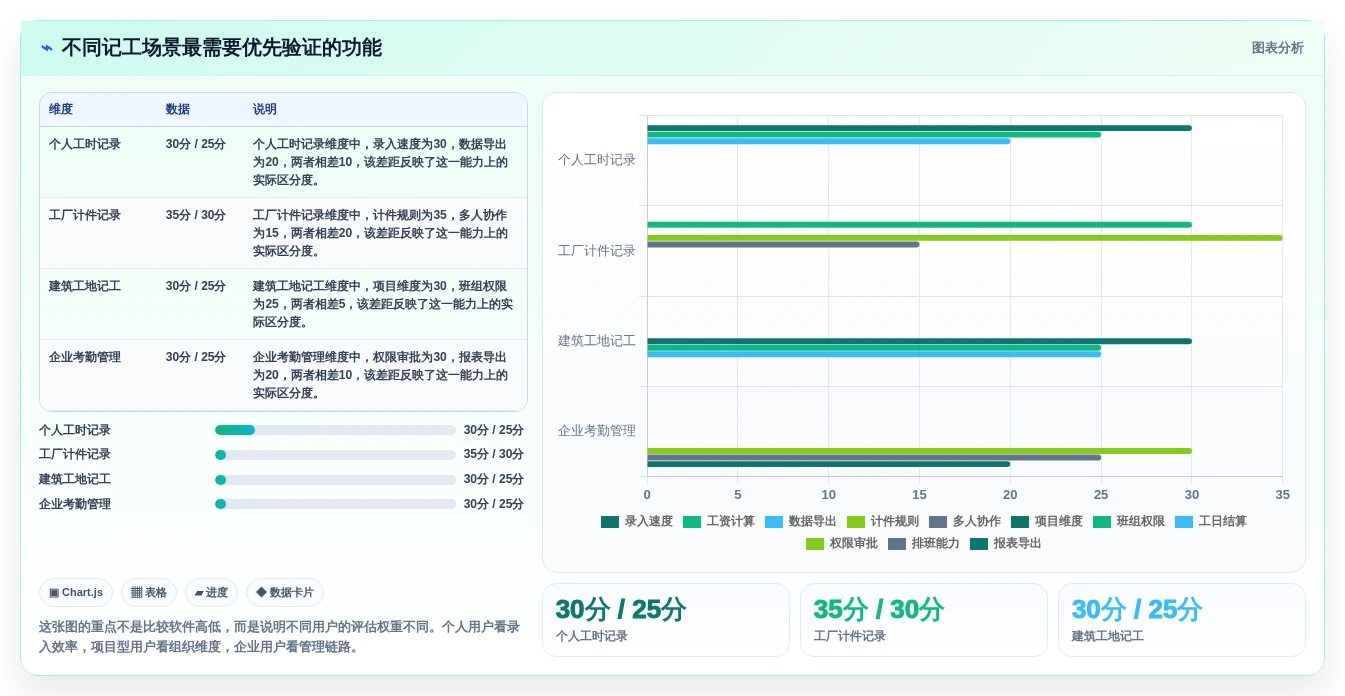Select the 工厂计件记录 table row name
Image resolution: width=1345 pixels, height=696 pixels.
tap(85, 215)
